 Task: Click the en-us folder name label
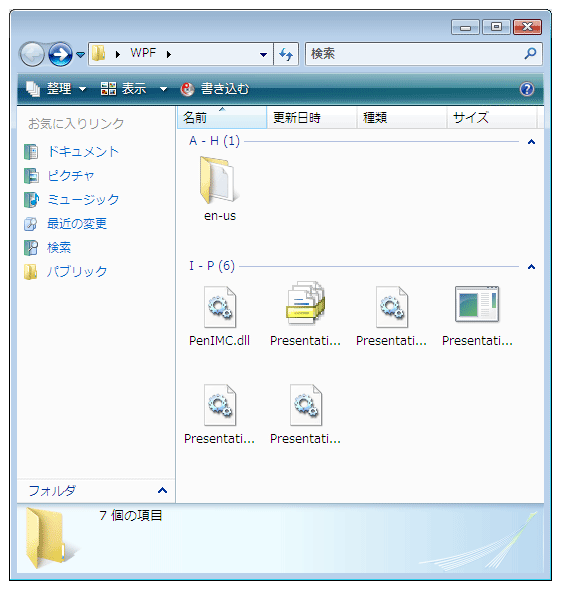click(x=220, y=216)
